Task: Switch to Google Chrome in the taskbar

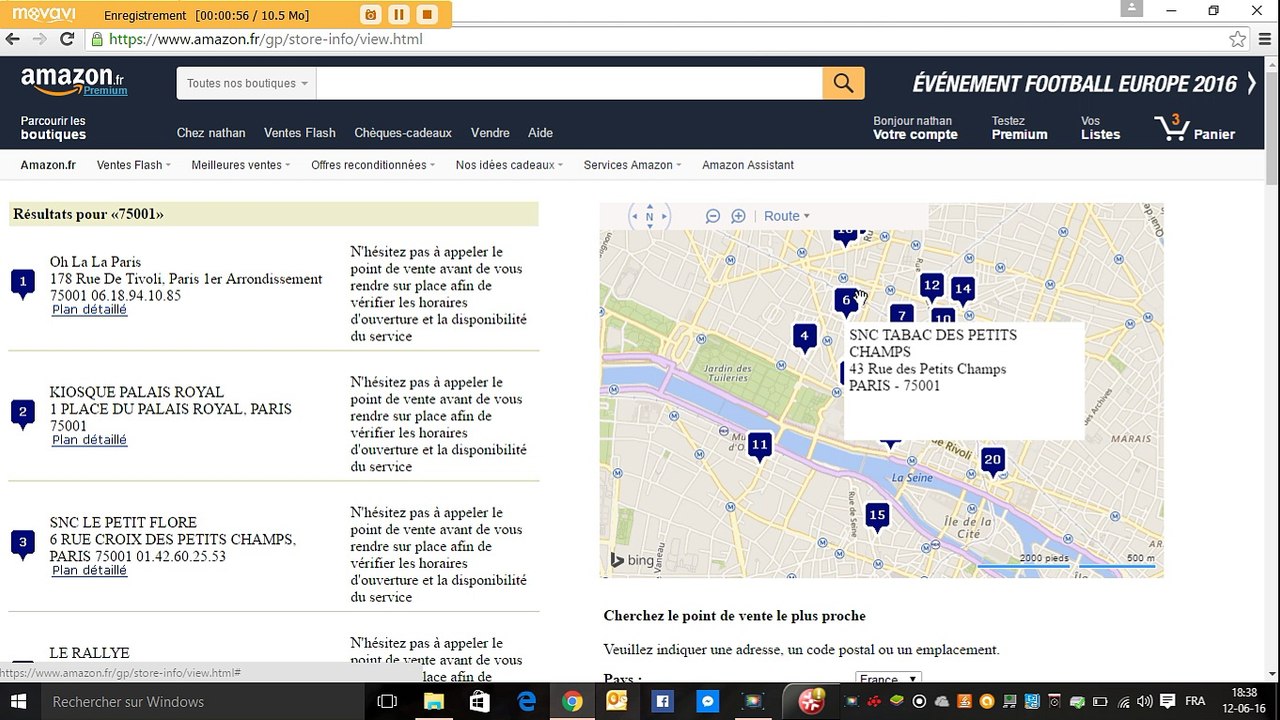Action: (572, 702)
